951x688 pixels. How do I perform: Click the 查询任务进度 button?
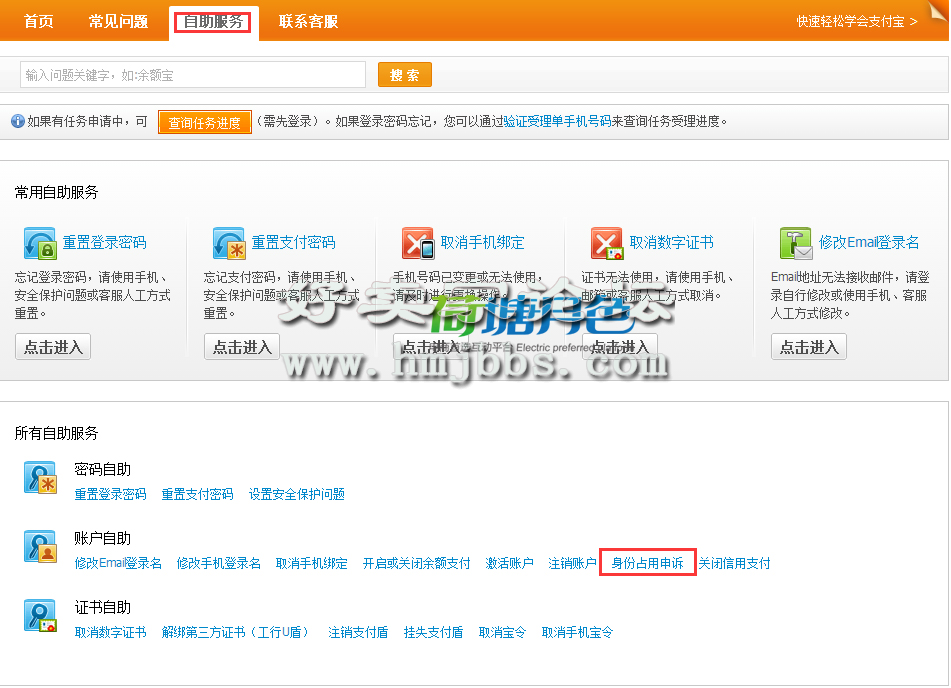tap(204, 123)
